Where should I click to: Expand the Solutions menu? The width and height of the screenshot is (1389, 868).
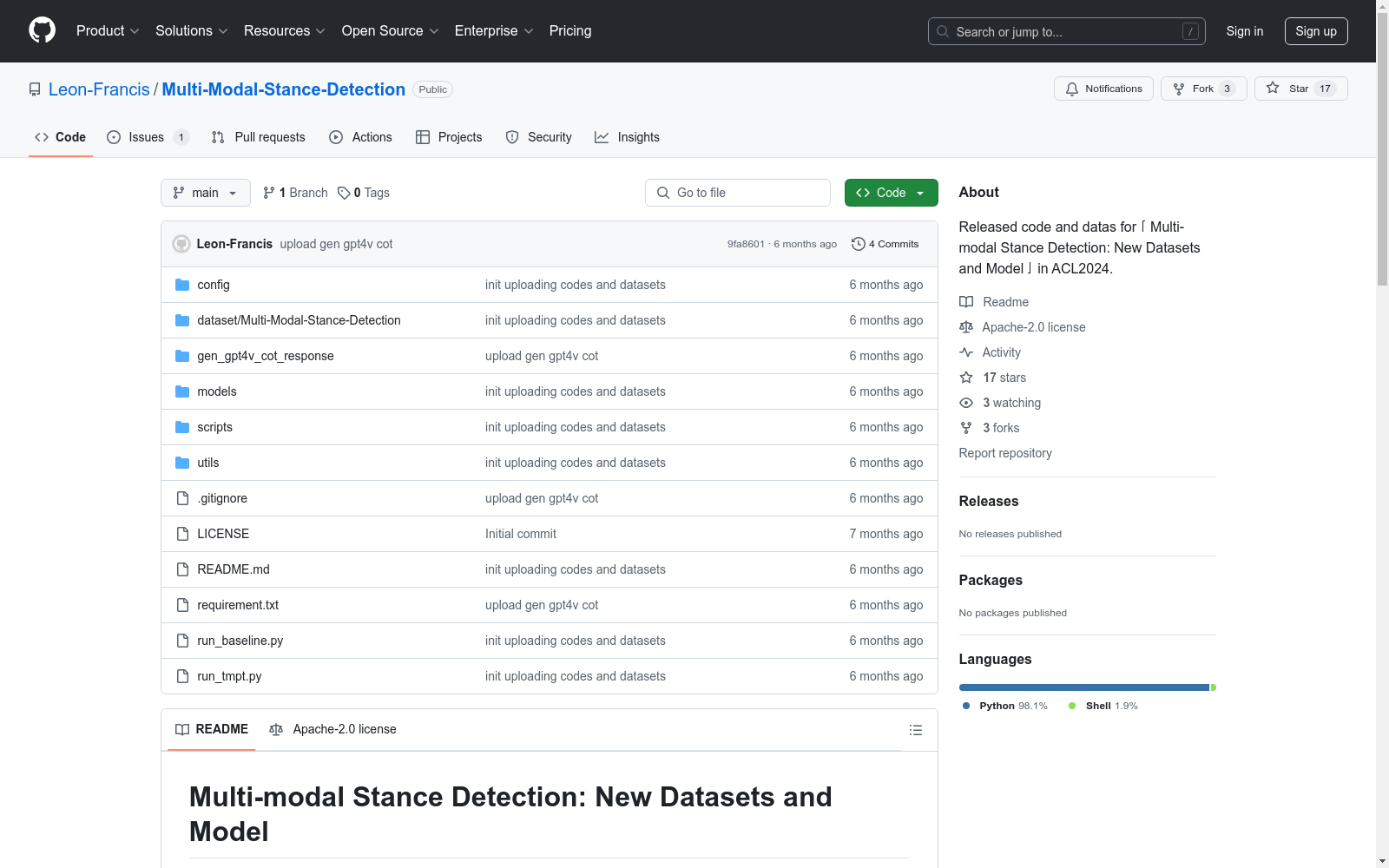192,30
